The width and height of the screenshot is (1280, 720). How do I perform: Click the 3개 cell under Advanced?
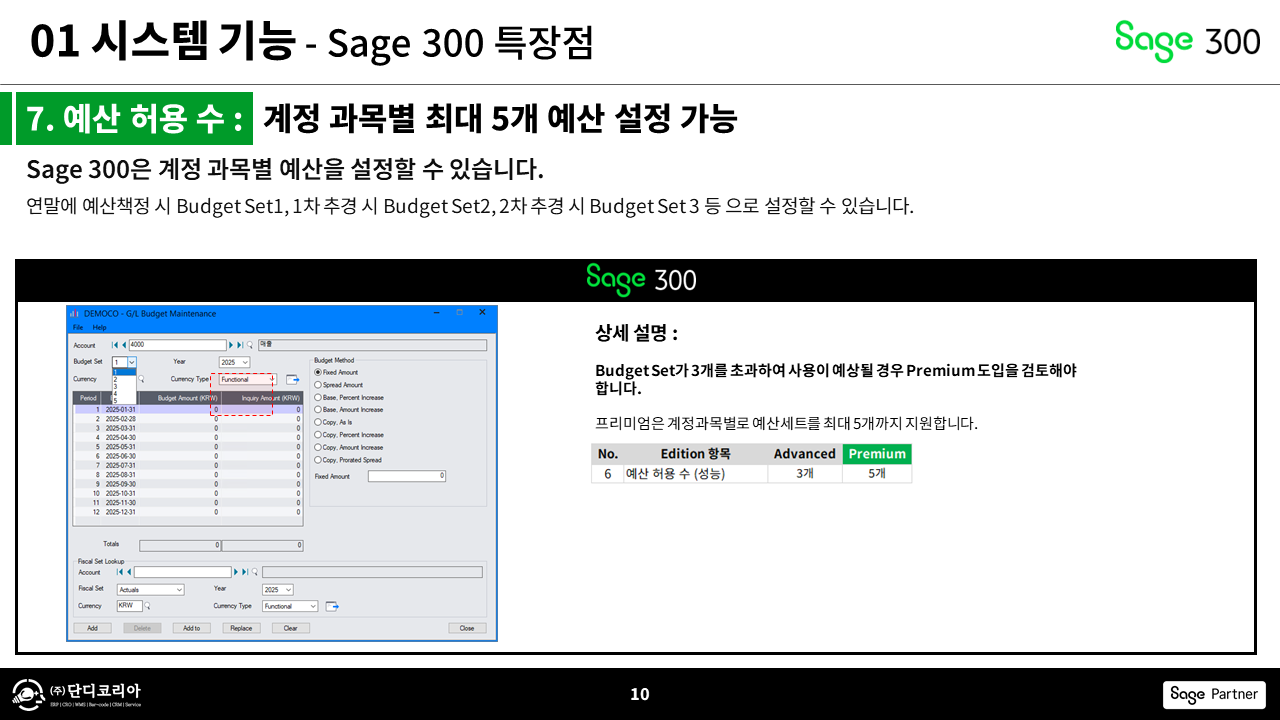click(x=805, y=474)
